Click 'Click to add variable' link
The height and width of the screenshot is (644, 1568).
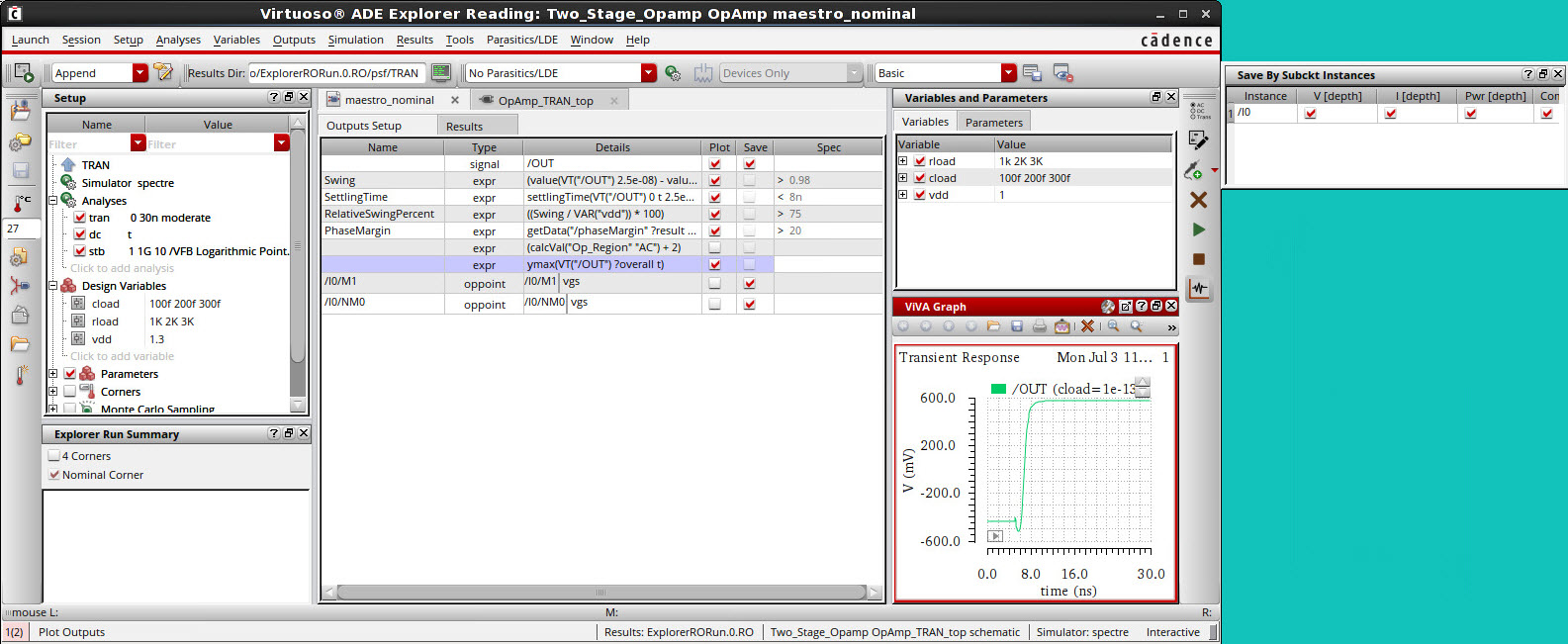coord(122,356)
